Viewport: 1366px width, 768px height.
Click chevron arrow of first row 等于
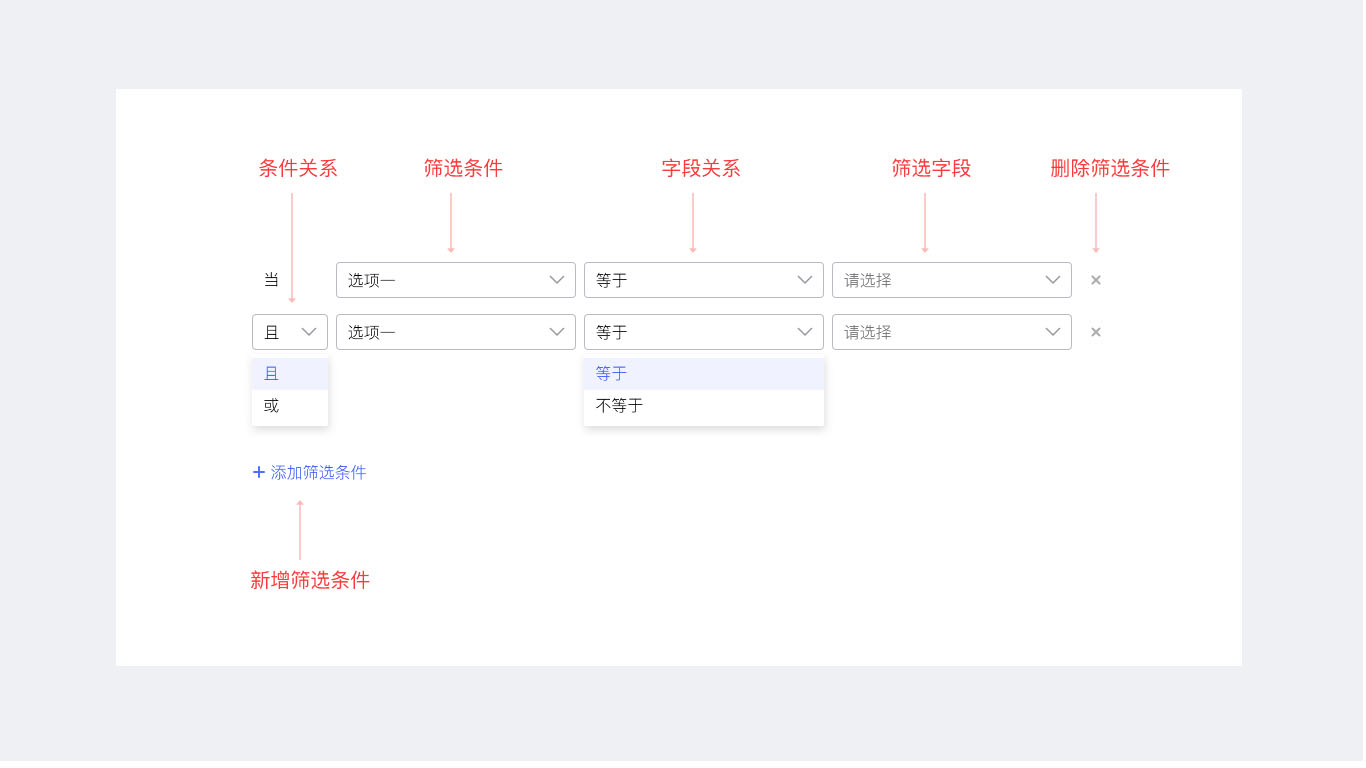(805, 280)
